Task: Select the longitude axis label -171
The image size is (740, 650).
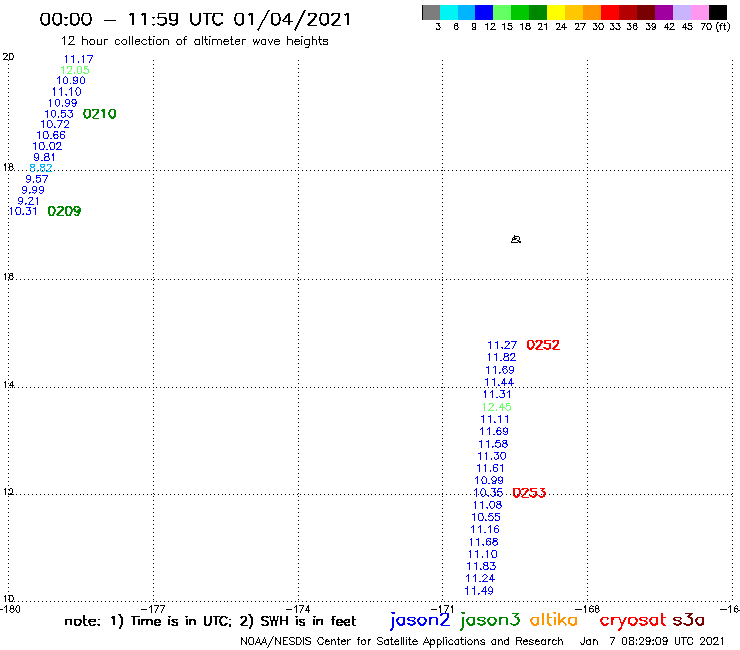Action: tap(444, 609)
